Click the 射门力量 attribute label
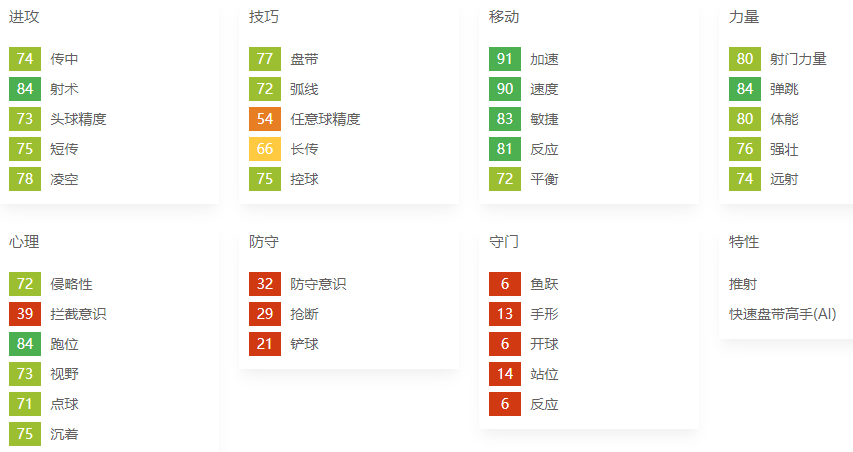853x452 pixels. 798,59
